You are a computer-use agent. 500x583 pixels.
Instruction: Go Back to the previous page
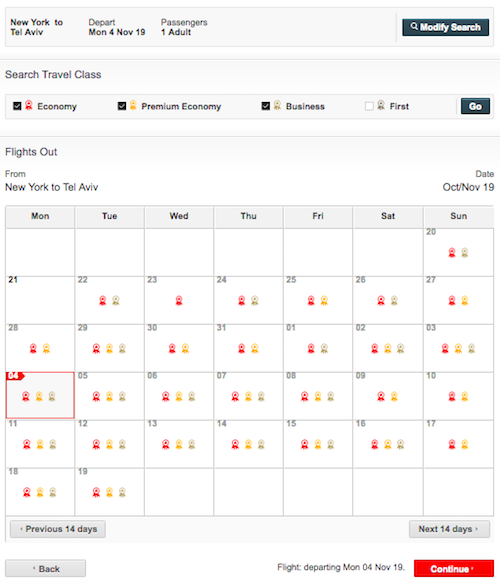tap(45, 568)
